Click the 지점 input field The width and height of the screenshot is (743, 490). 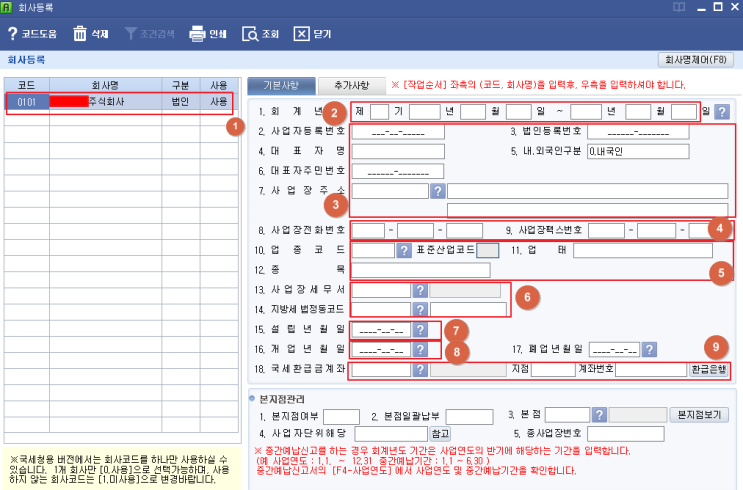553,369
